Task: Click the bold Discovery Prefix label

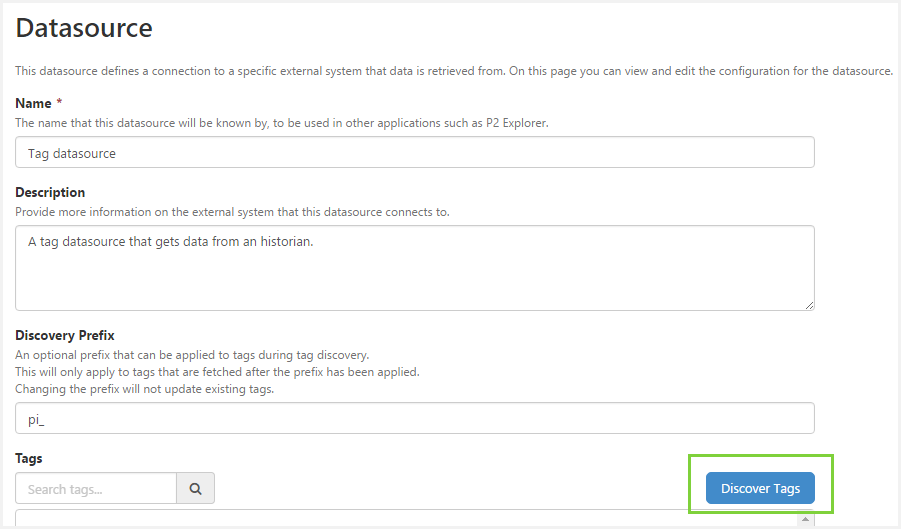Action: pos(64,335)
